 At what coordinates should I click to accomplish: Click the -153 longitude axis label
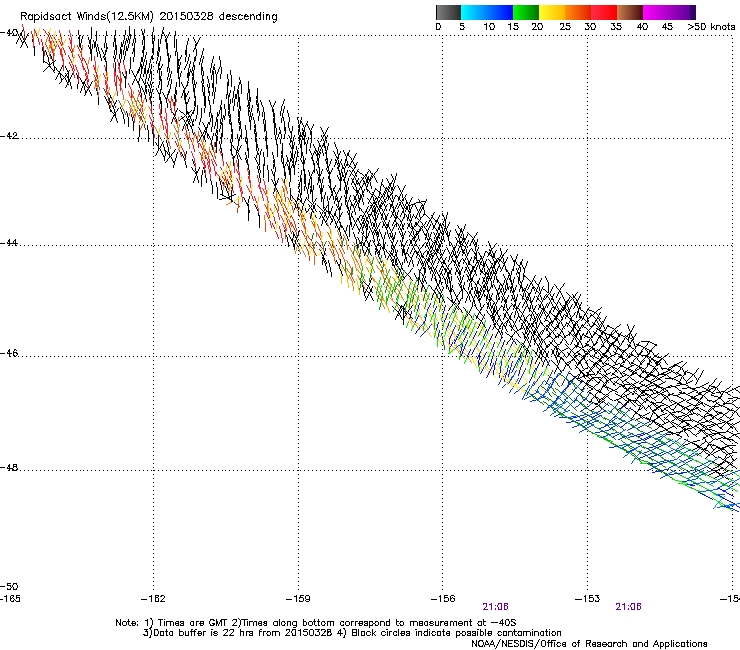(x=588, y=599)
